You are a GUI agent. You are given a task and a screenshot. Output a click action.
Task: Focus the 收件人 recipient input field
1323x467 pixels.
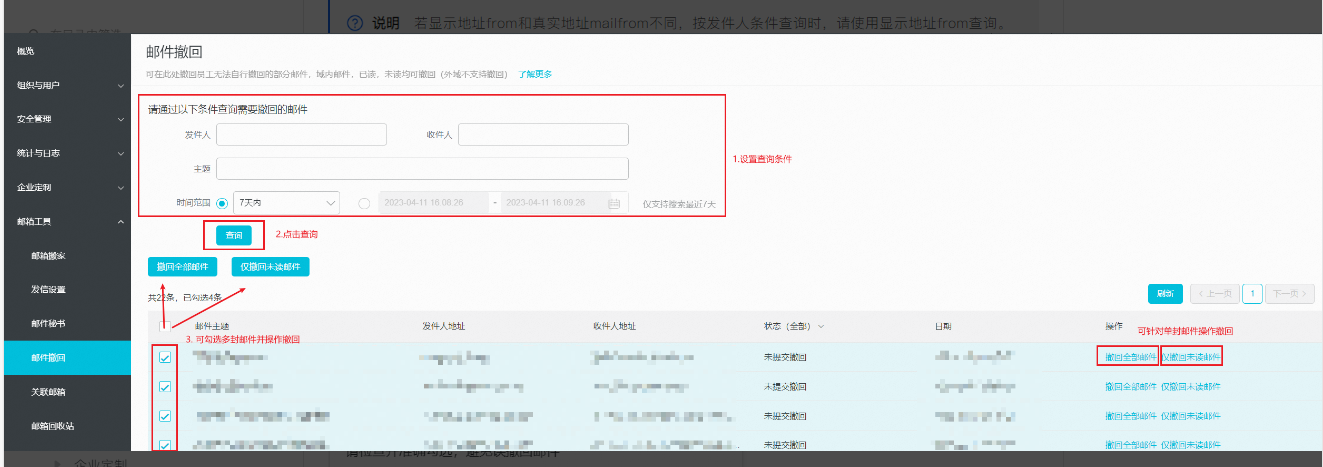point(543,135)
